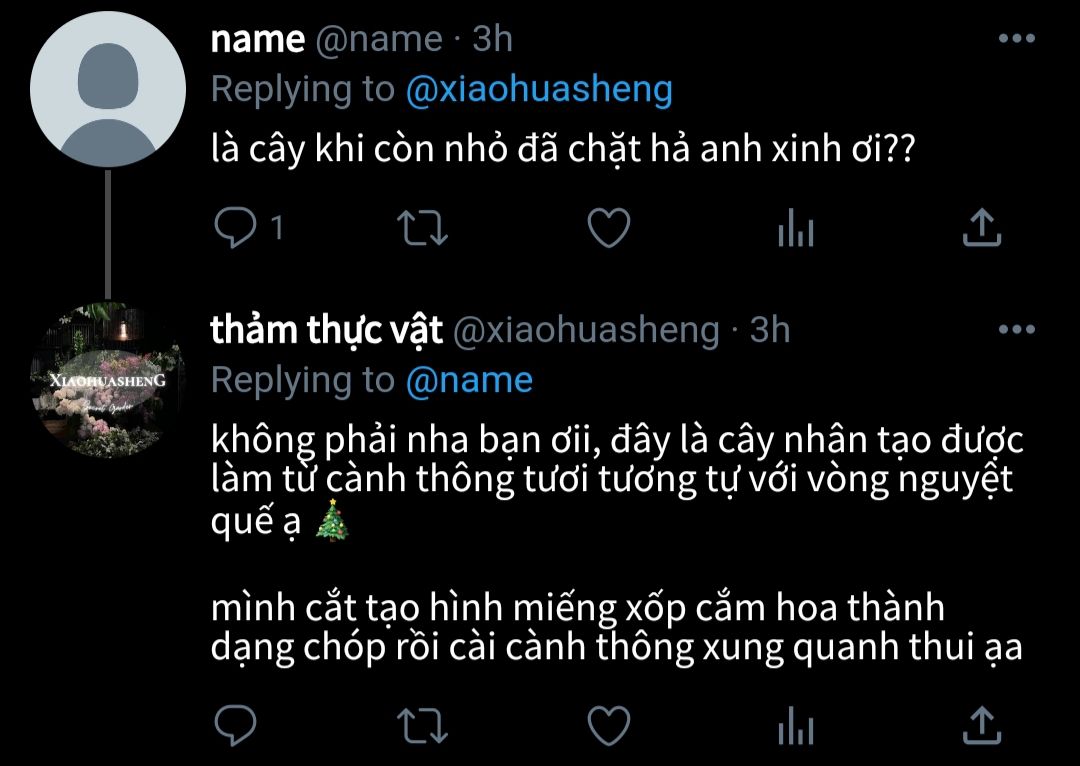
Task: Reply to thảm thực vật's tweet
Action: pyautogui.click(x=236, y=725)
